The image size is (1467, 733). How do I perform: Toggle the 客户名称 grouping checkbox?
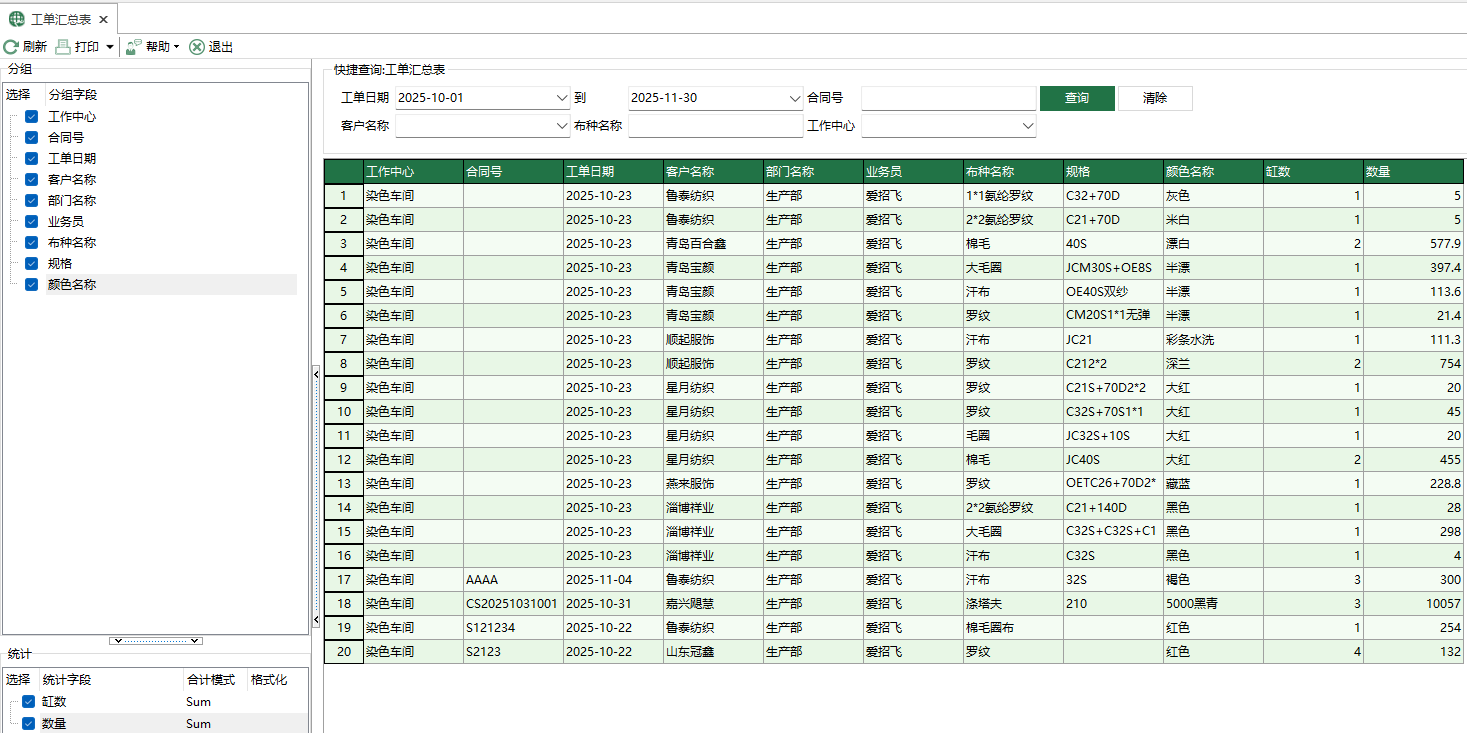coord(31,180)
